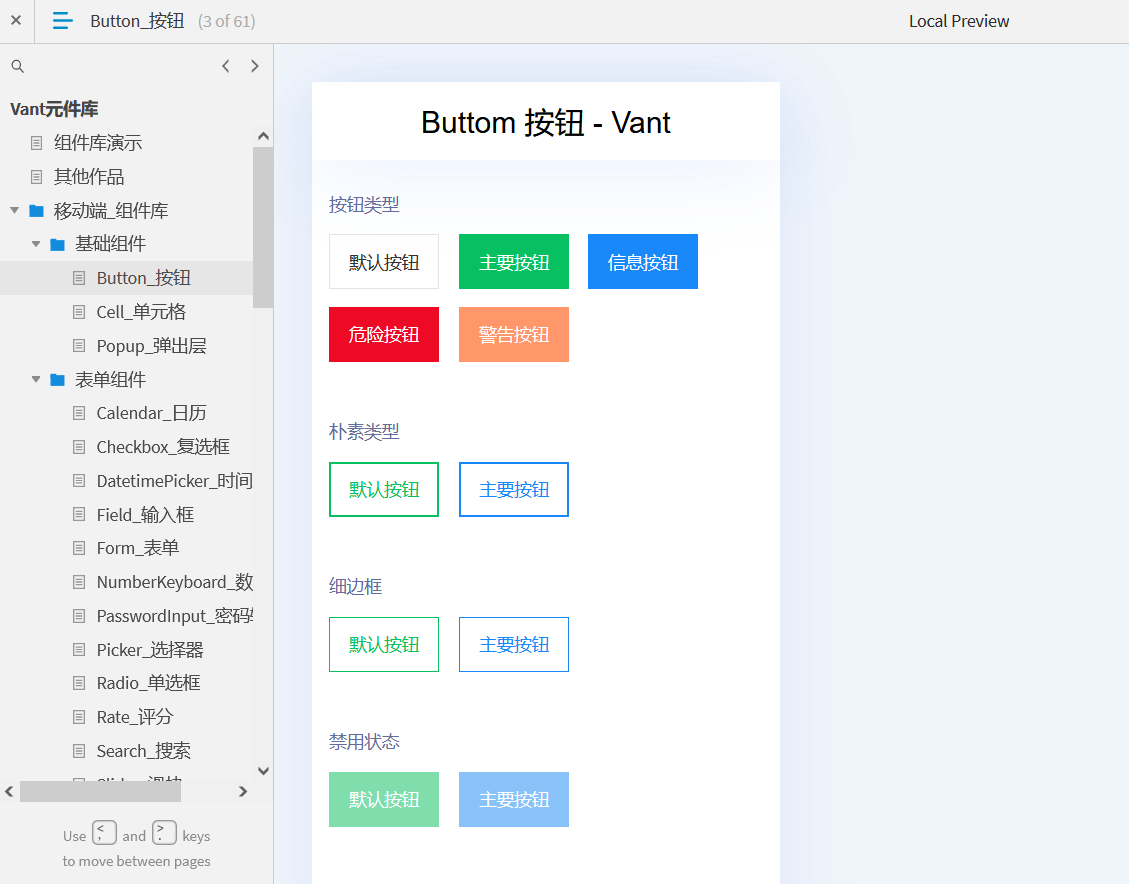Click the sitemap horizontal scrollbar right arrow
This screenshot has height=884, width=1129.
coord(243,792)
